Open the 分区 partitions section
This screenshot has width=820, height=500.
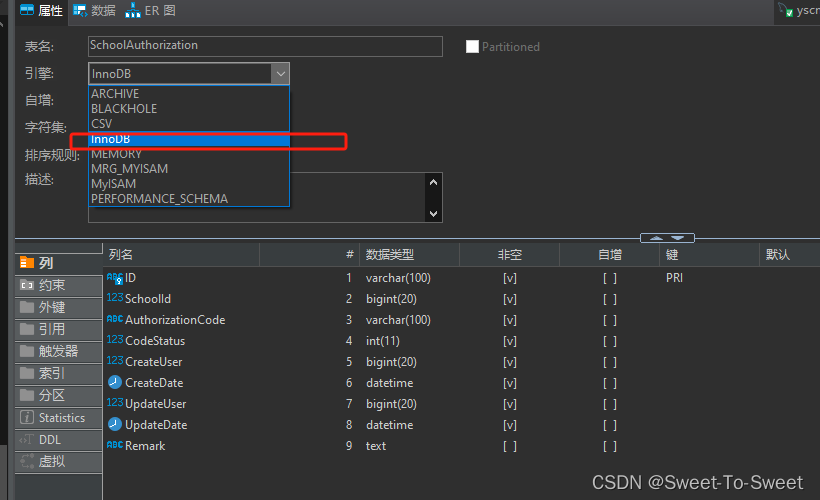[59, 395]
